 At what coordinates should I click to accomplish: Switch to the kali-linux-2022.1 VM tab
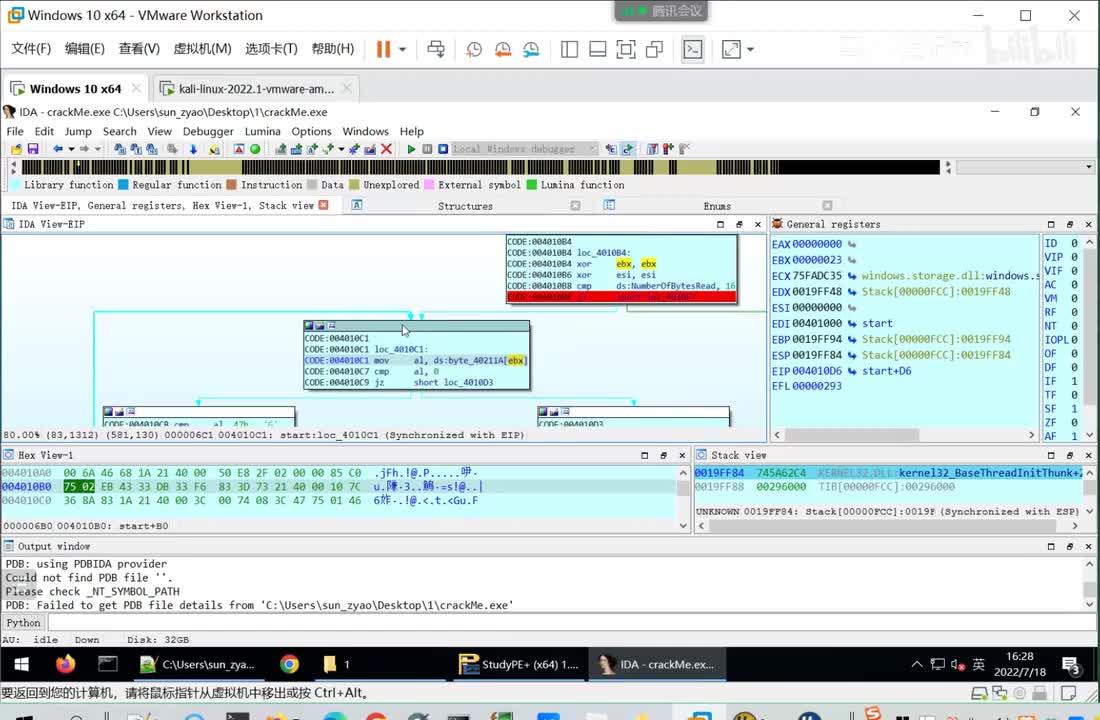coord(256,88)
